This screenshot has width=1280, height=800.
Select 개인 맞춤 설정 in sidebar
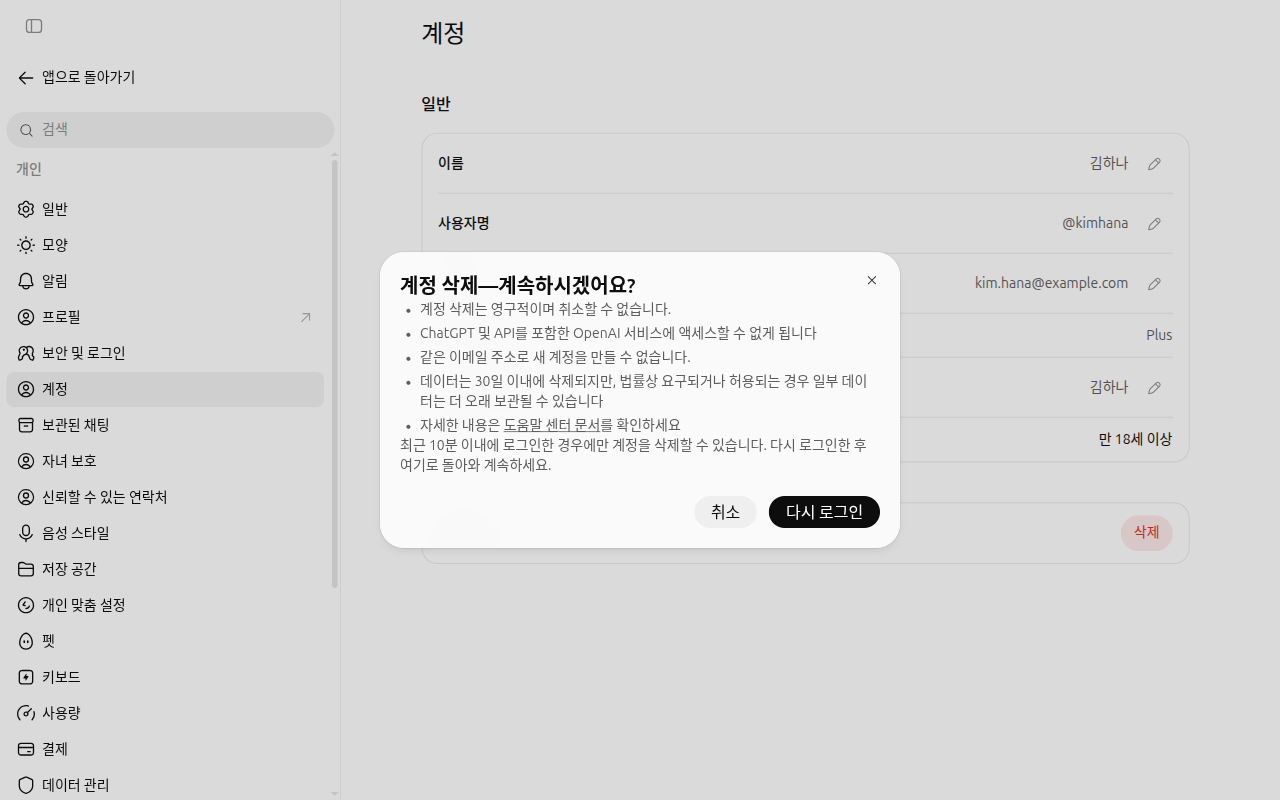click(165, 605)
